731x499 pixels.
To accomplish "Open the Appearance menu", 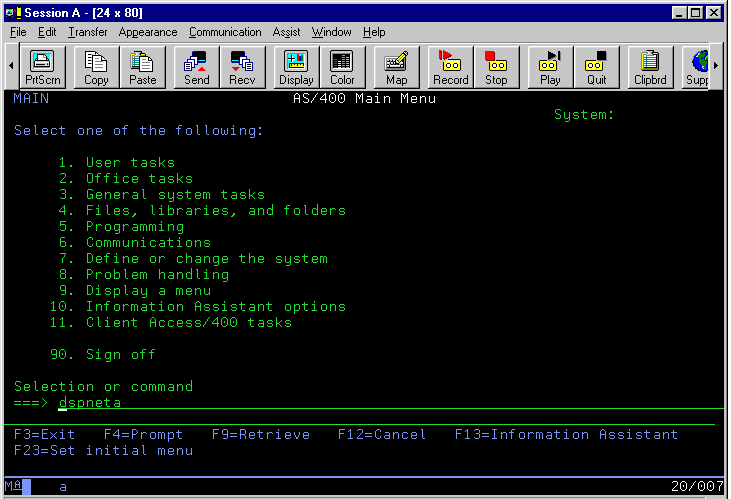I will (x=148, y=32).
